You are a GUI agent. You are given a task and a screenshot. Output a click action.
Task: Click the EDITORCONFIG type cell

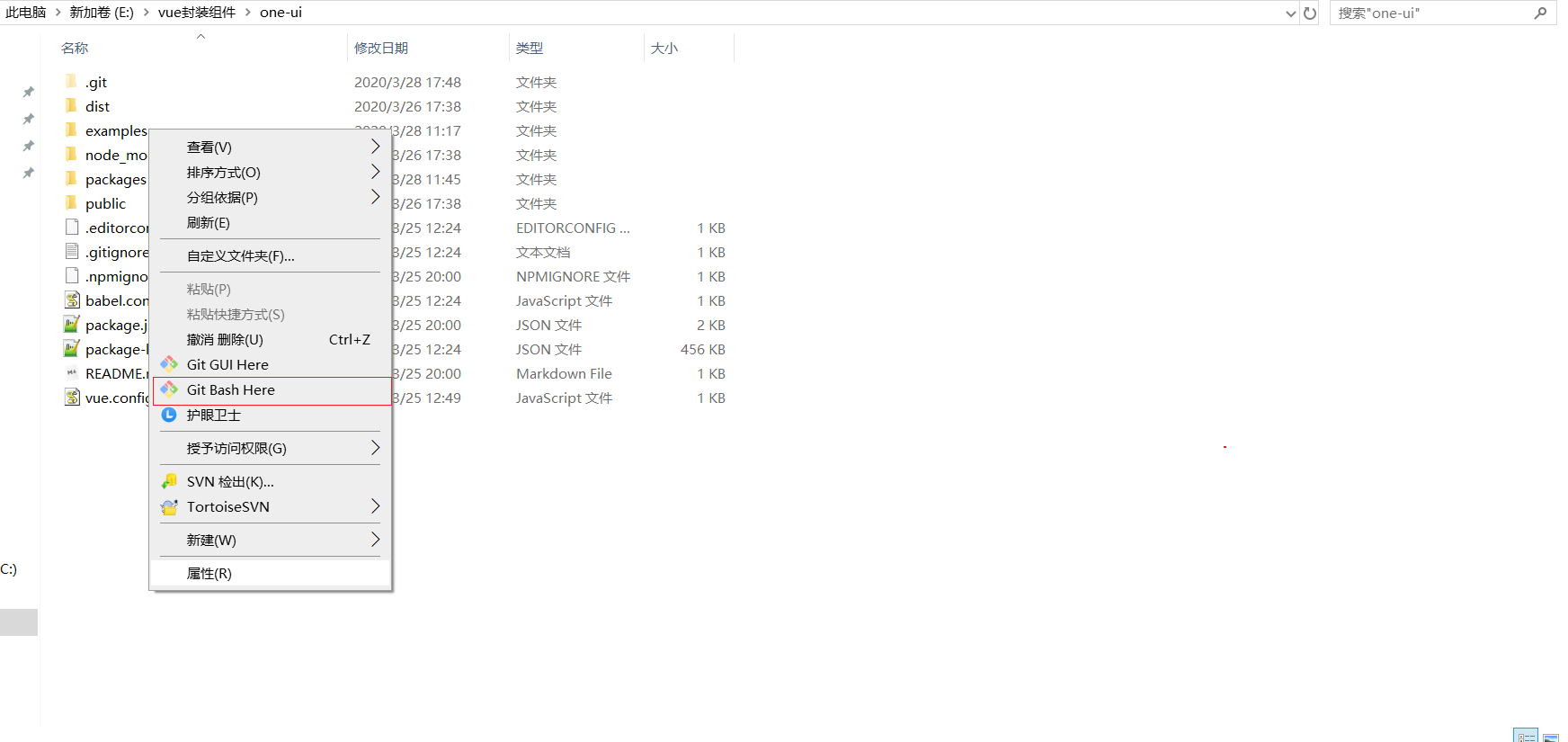573,228
